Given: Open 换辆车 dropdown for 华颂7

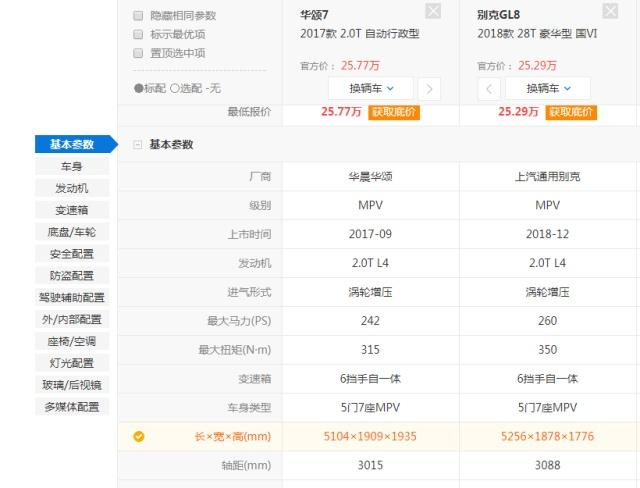Looking at the screenshot, I should click(371, 89).
